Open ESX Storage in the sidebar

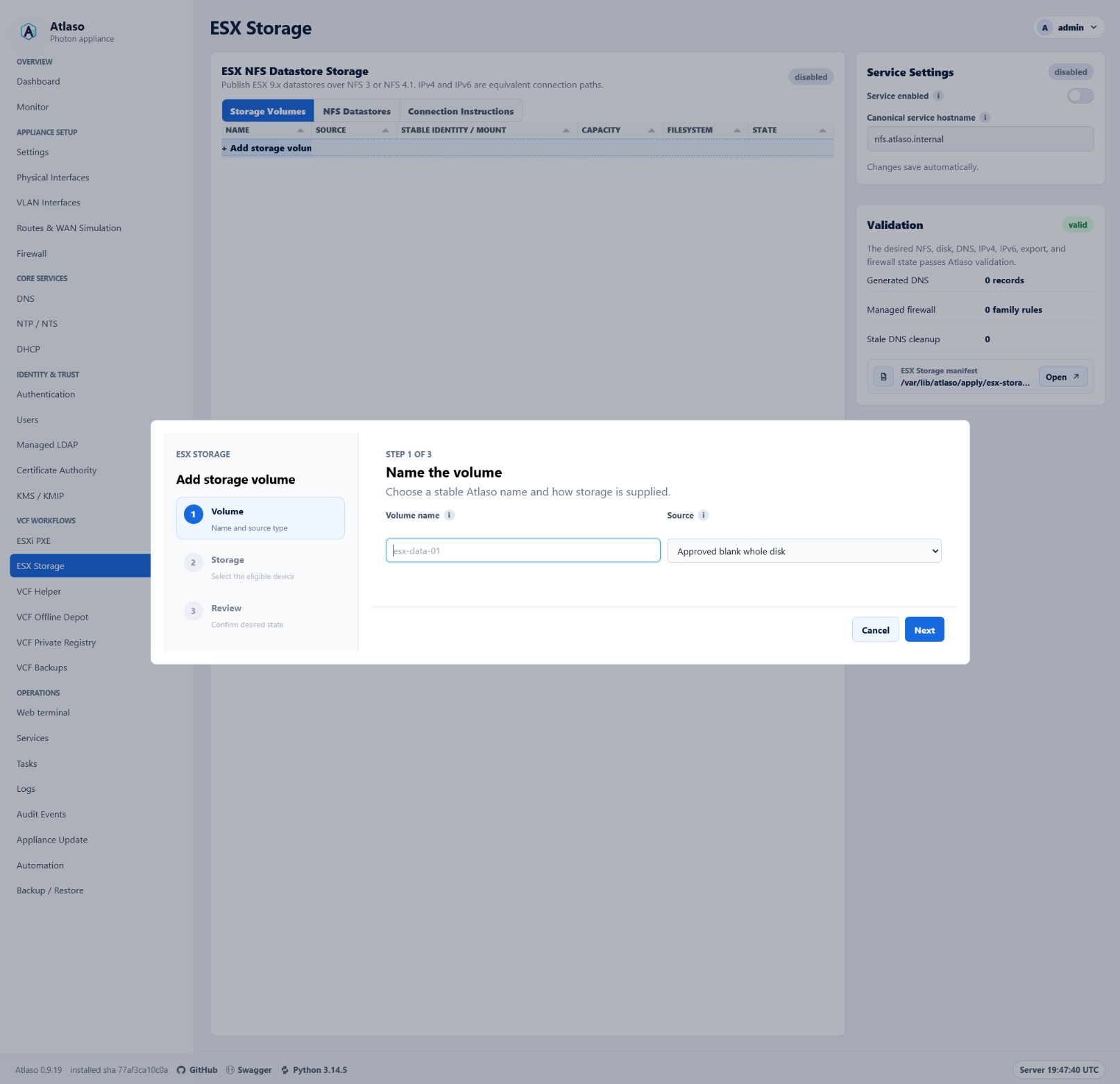click(80, 566)
